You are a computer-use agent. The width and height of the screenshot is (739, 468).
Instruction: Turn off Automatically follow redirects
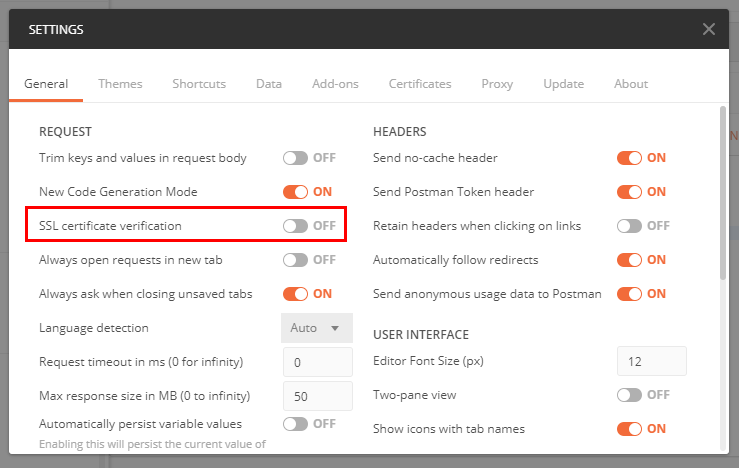coord(629,260)
